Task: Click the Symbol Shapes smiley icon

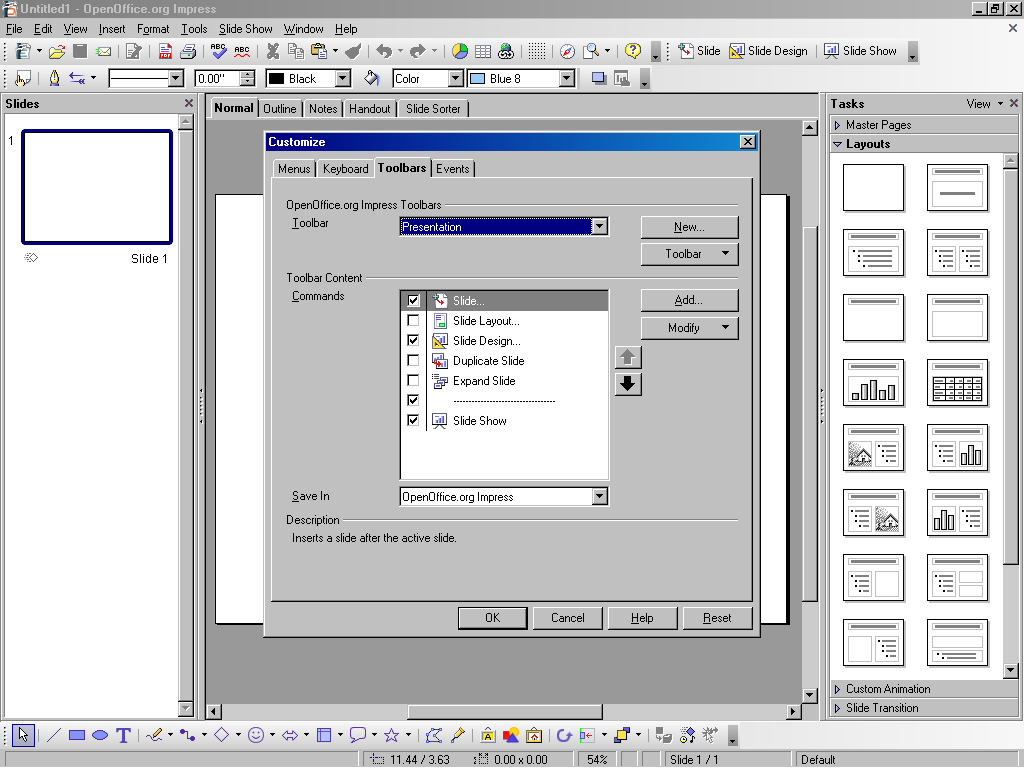Action: [x=256, y=735]
